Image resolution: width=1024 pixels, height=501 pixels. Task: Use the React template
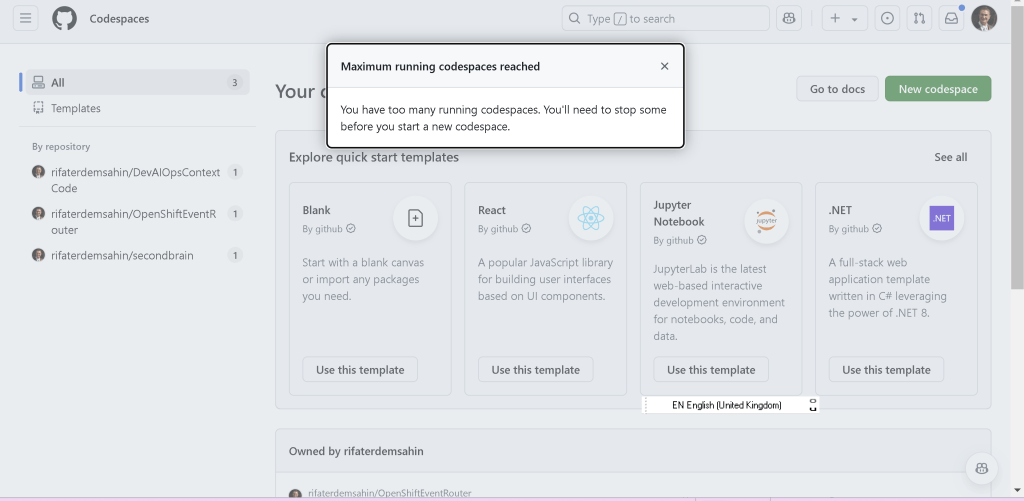(x=536, y=370)
